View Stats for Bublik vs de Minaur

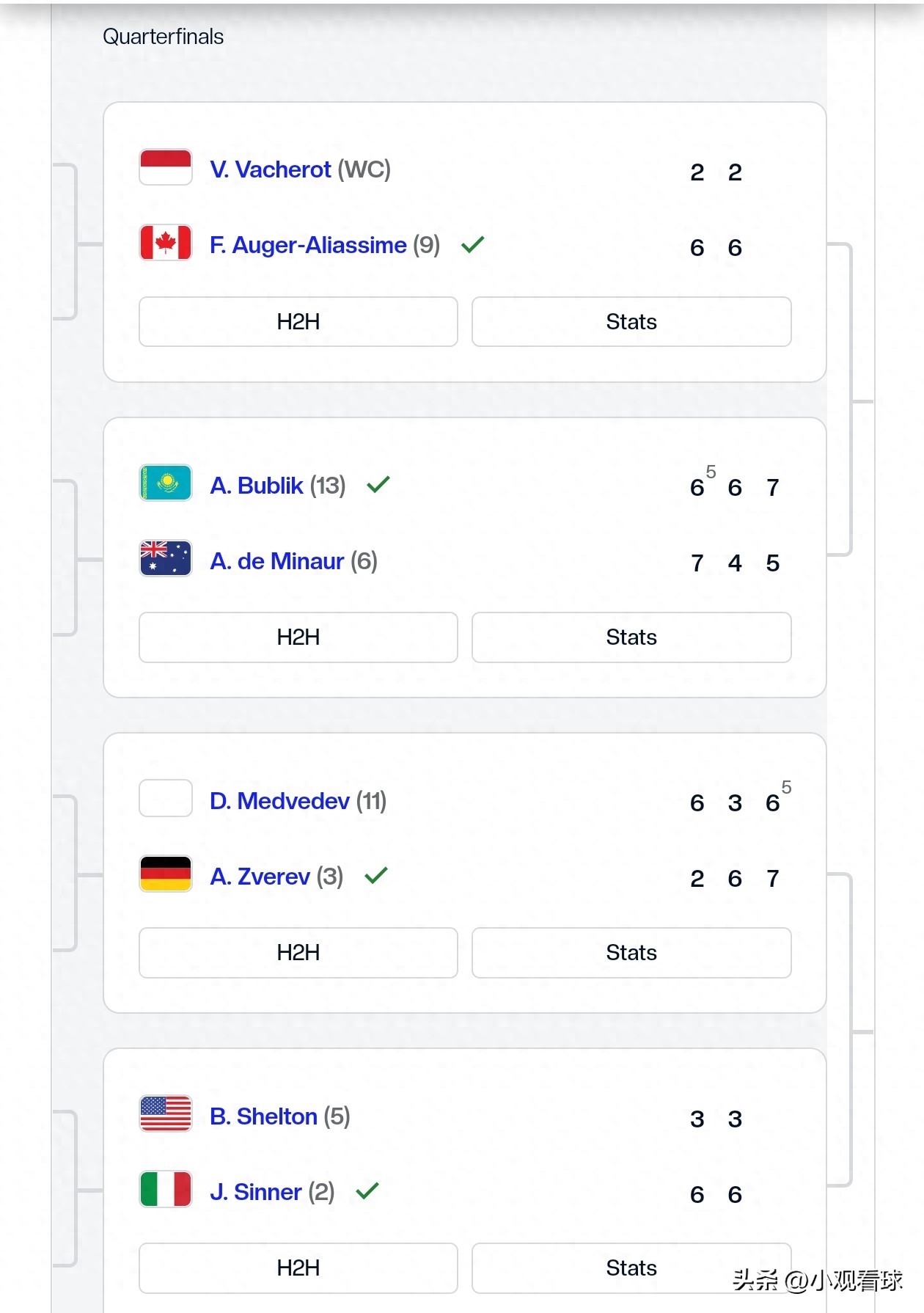(631, 637)
